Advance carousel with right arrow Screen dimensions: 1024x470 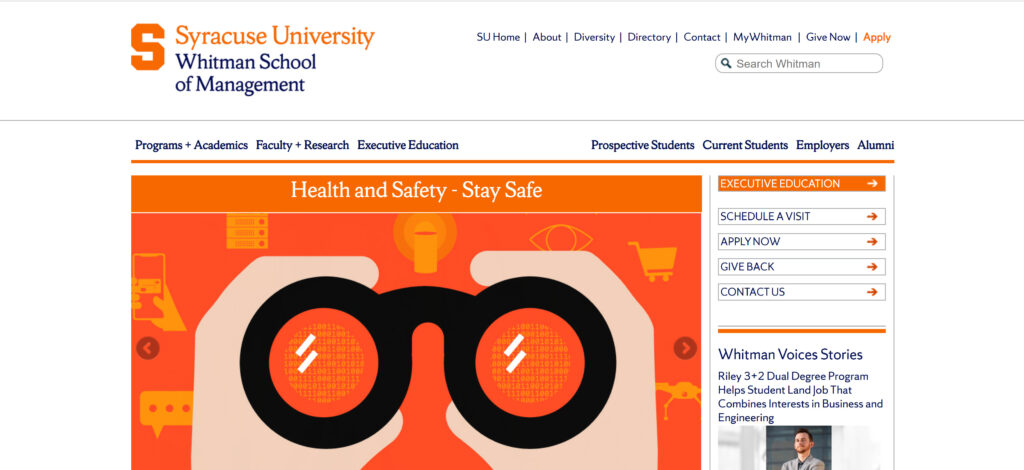pyautogui.click(x=685, y=348)
